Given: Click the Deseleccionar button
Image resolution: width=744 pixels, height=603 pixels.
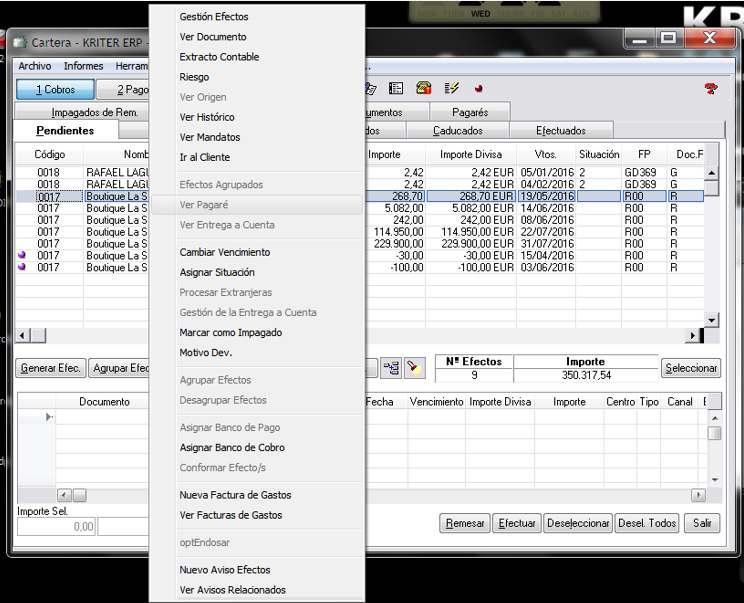Looking at the screenshot, I should (x=578, y=523).
